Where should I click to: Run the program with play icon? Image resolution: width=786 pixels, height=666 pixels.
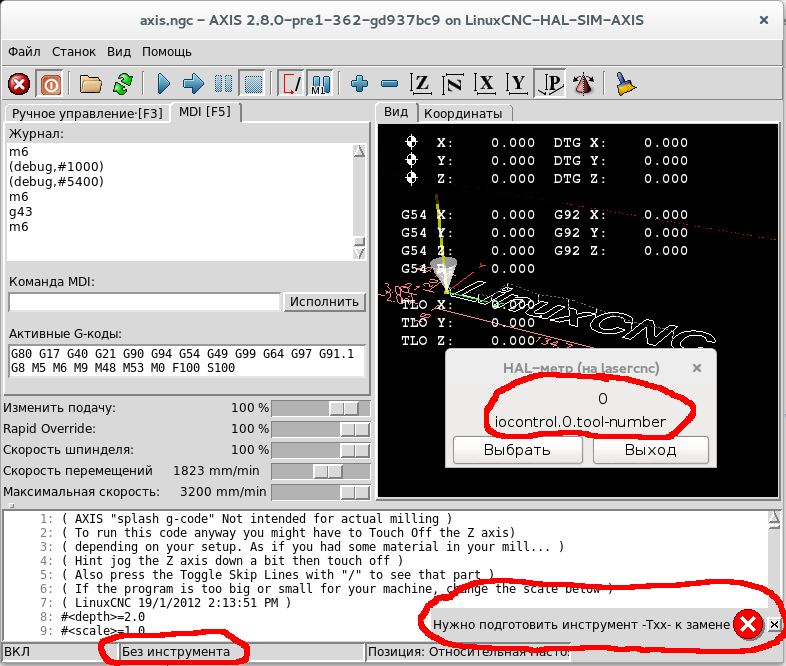click(x=163, y=84)
